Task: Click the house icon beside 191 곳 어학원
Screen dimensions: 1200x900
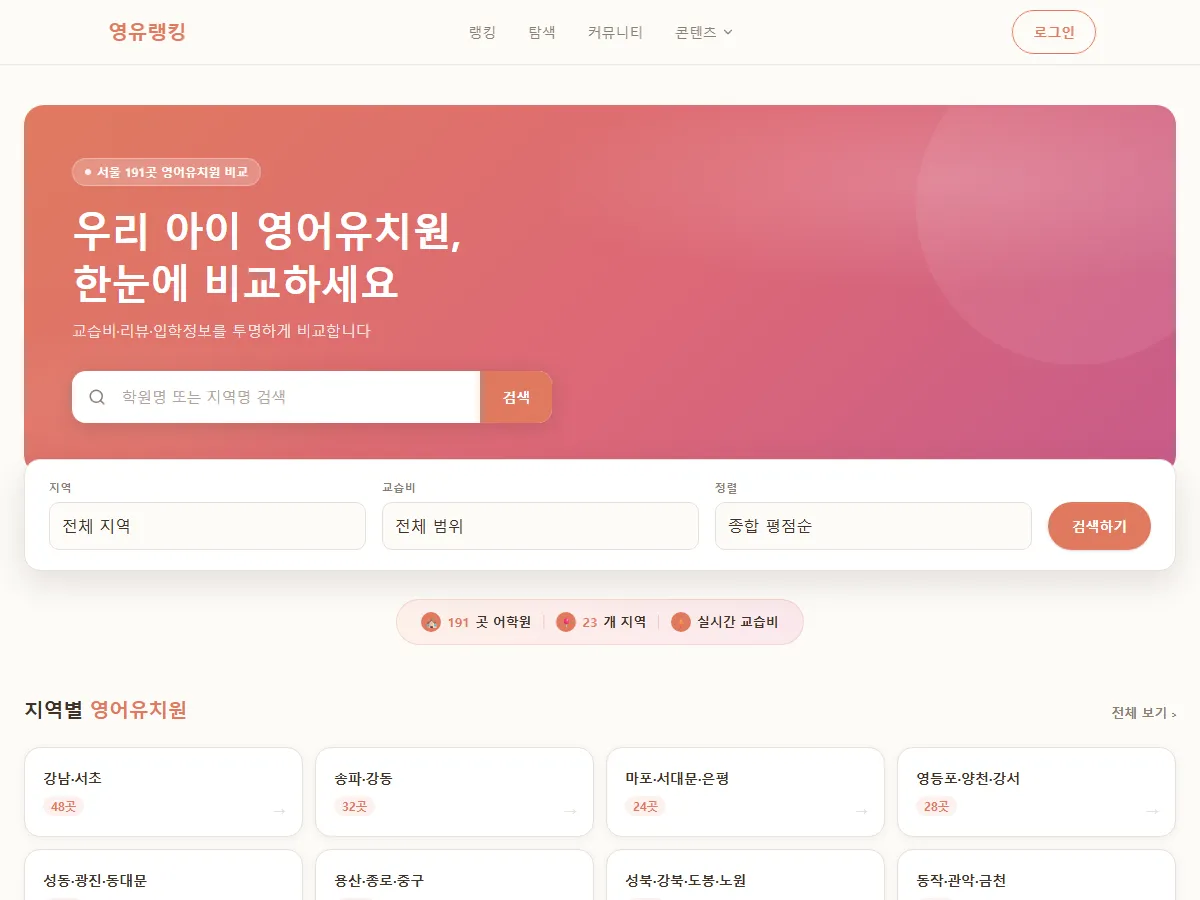Action: click(431, 621)
